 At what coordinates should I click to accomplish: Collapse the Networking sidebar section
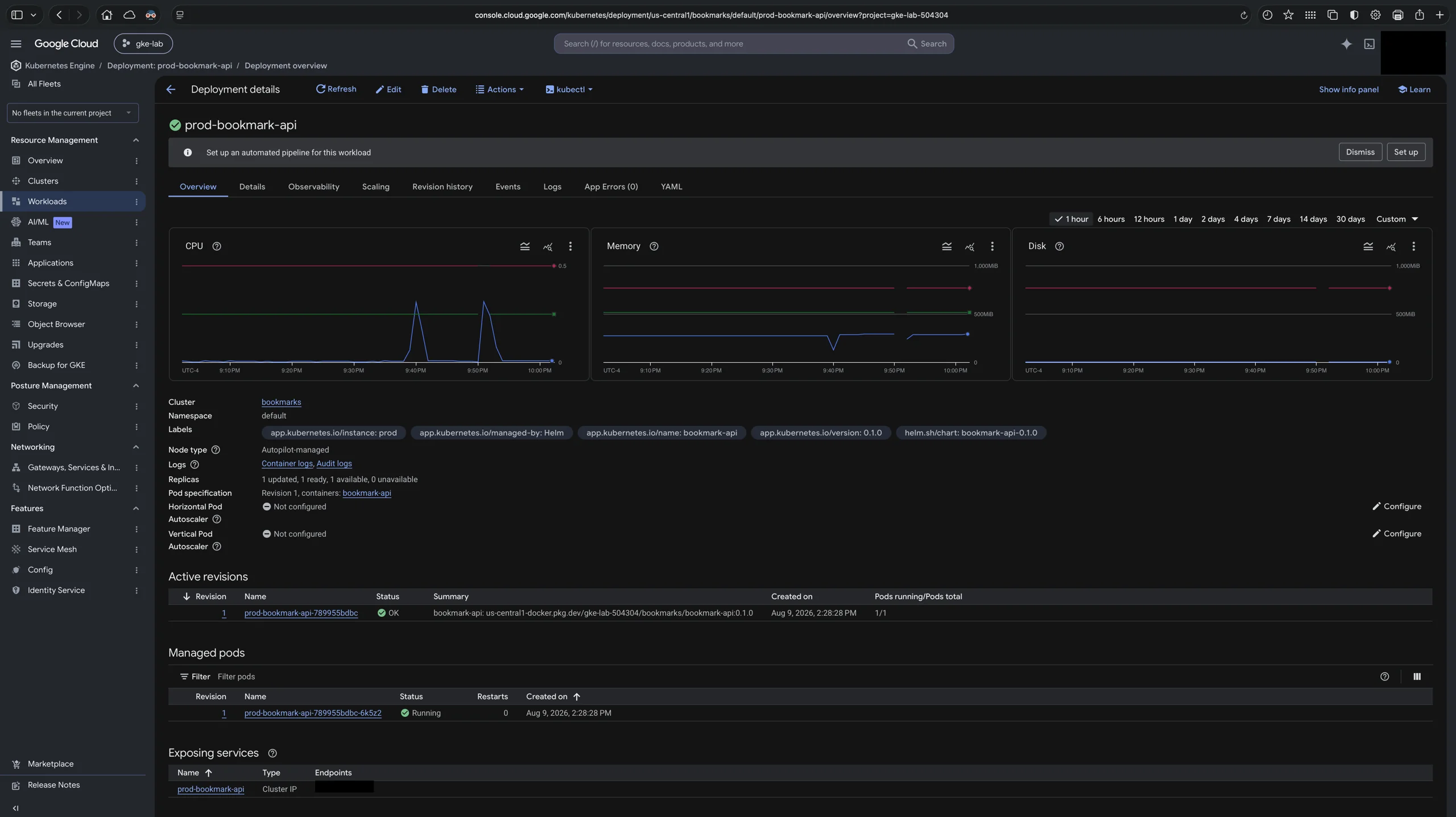click(135, 447)
